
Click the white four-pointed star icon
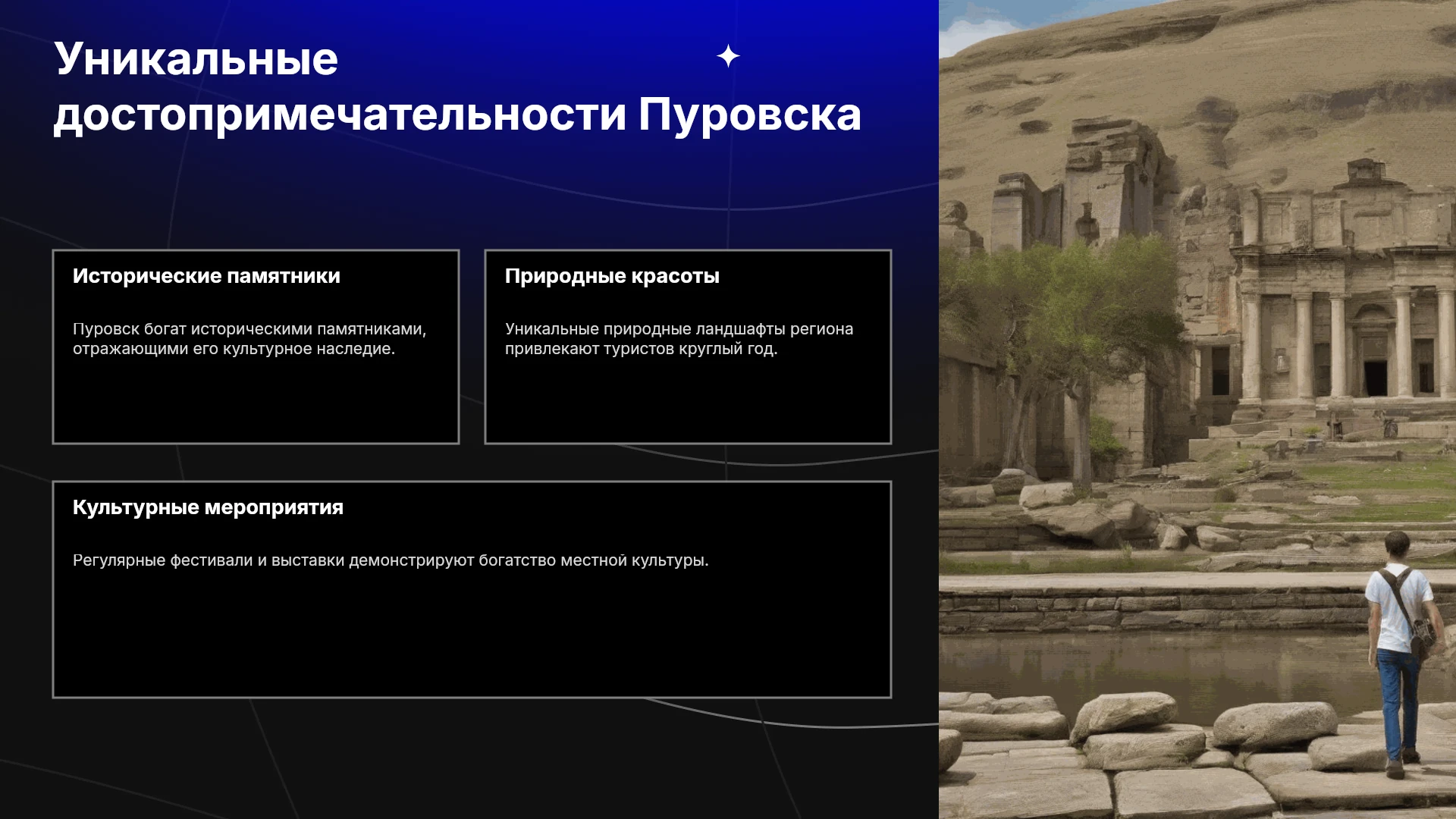(728, 56)
